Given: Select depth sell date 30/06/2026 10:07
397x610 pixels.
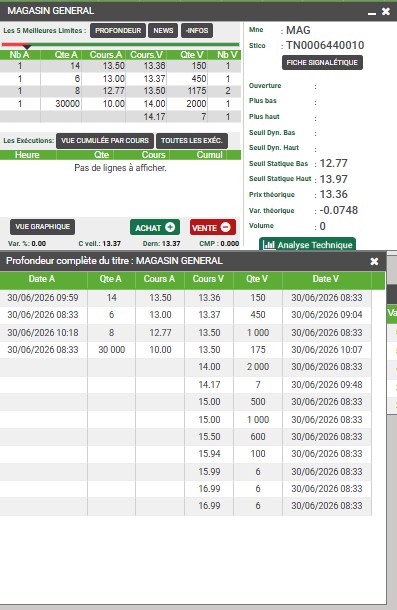Looking at the screenshot, I should point(327,350).
